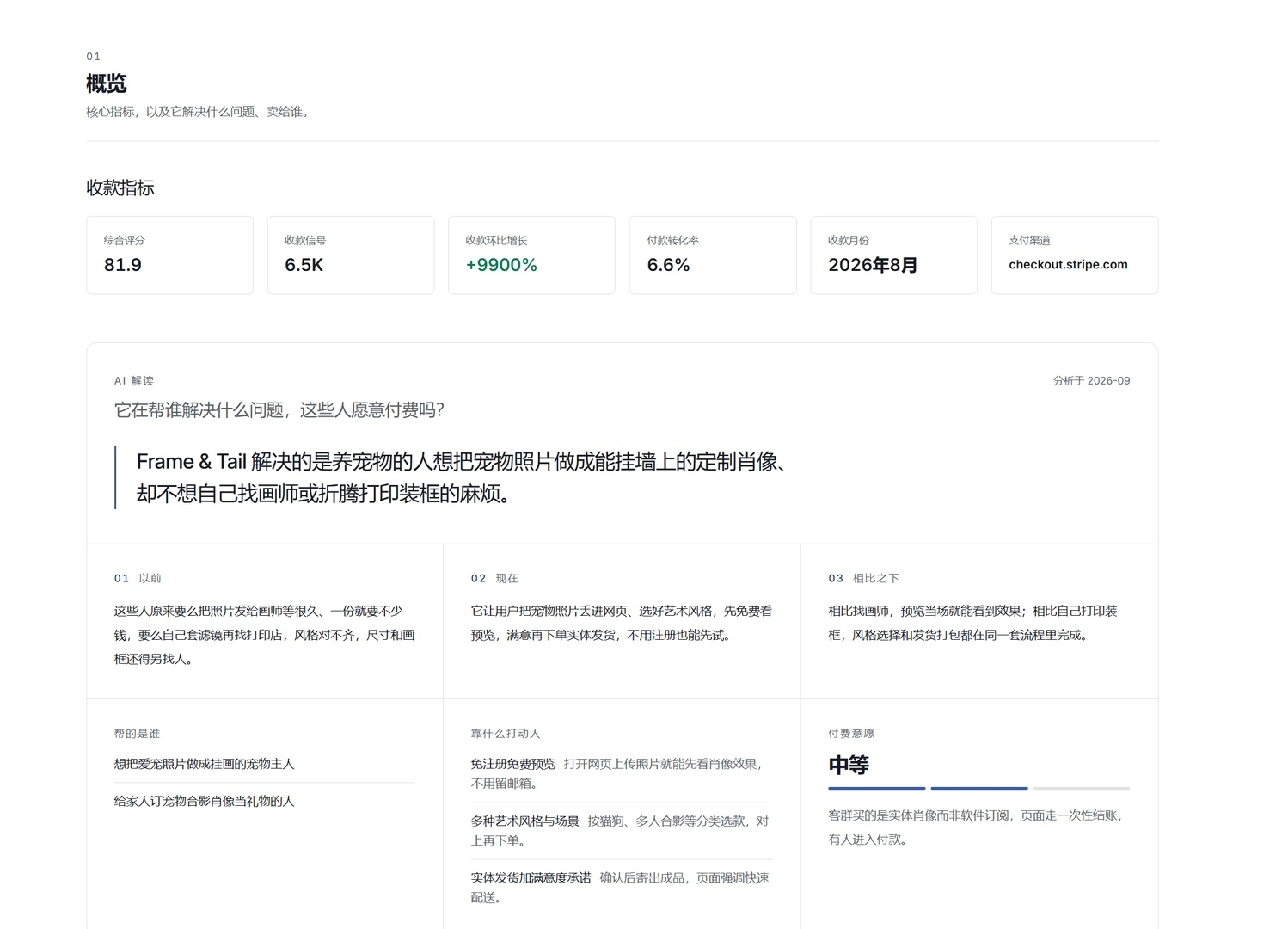This screenshot has width=1288, height=929.
Task: Click the 多种艺术风格与场景 feature item
Action: click(621, 831)
